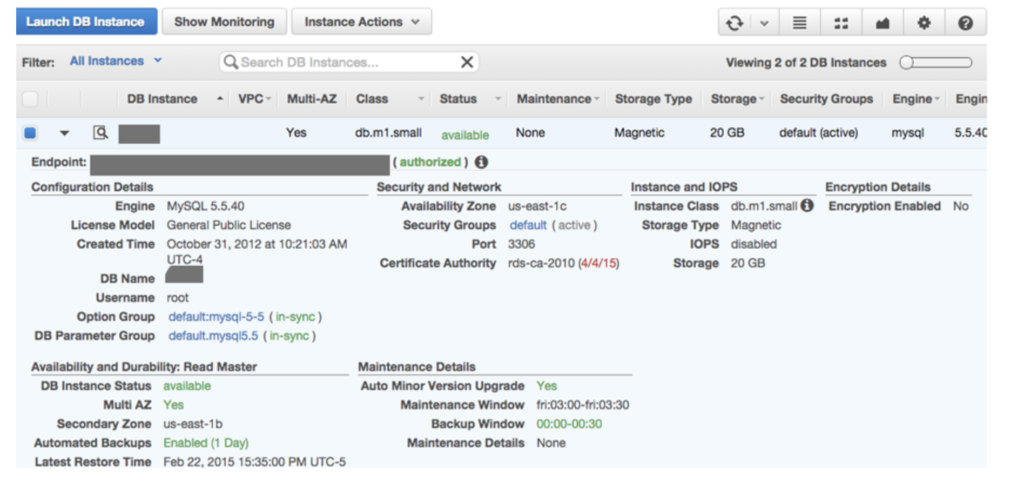This screenshot has width=1024, height=483.
Task: Open the Instance Actions dropdown
Action: pos(361,22)
